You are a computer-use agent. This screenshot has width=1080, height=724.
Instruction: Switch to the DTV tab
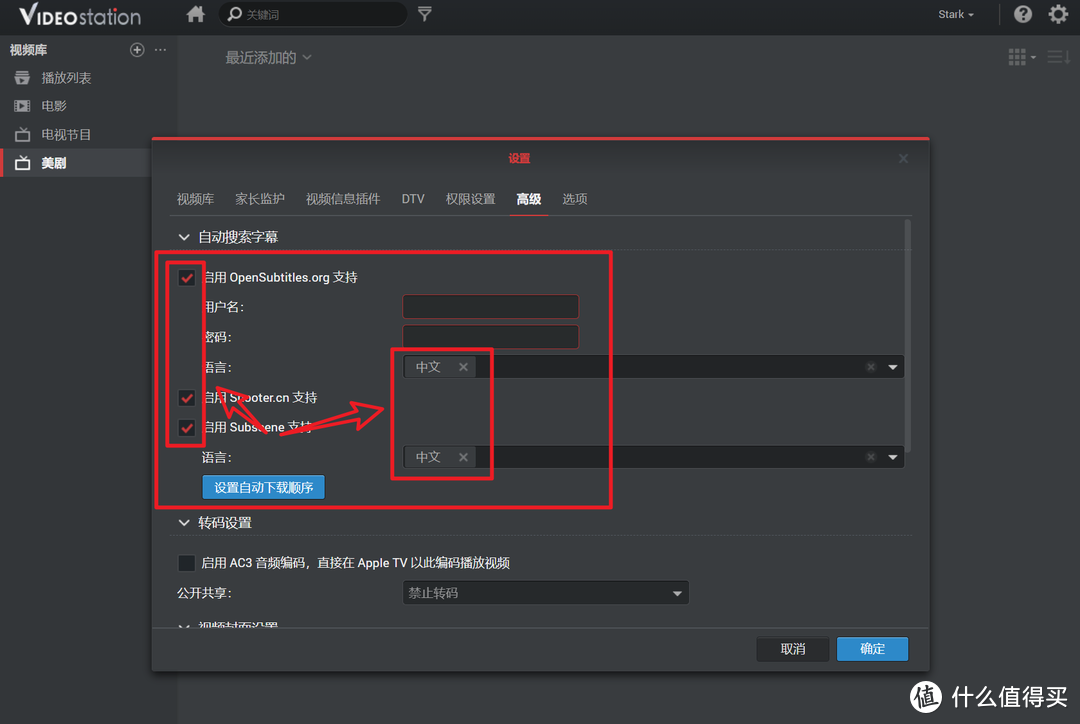click(413, 199)
